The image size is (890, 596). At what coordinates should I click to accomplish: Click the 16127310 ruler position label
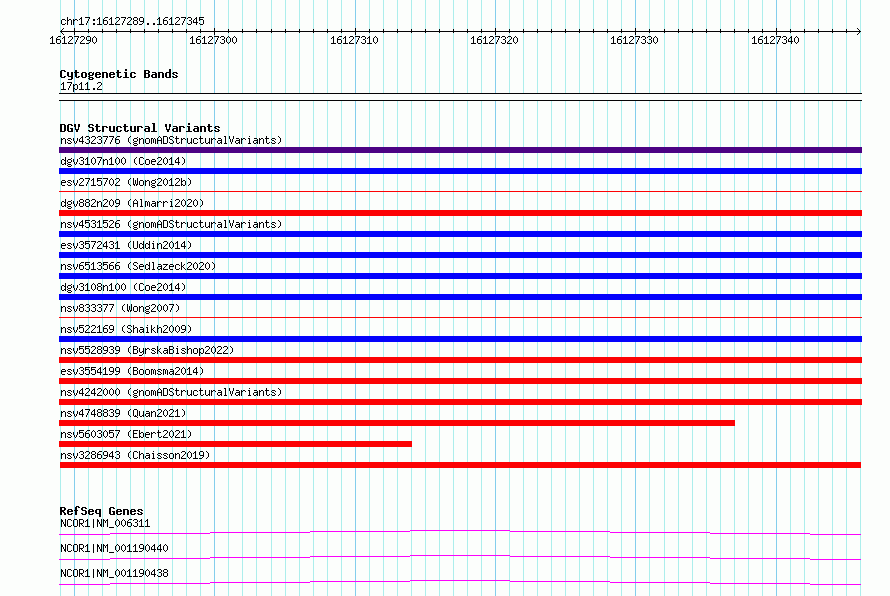(x=354, y=40)
